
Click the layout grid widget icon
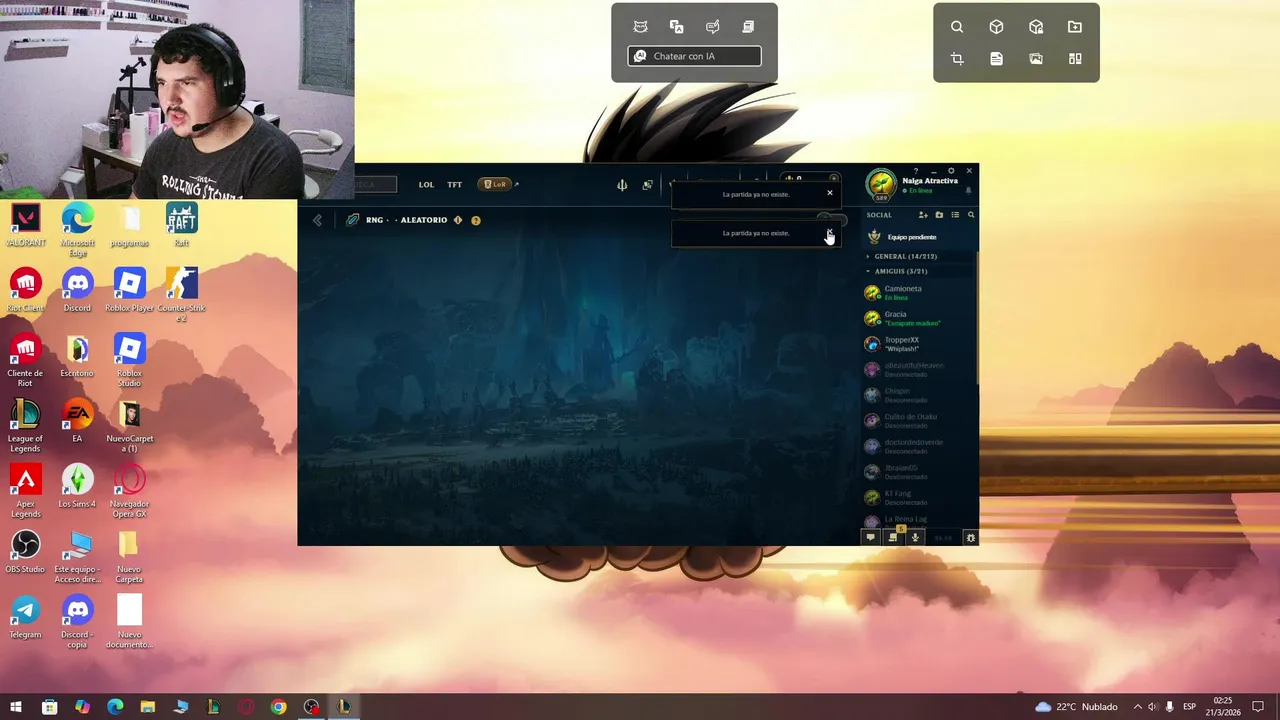pos(1075,59)
